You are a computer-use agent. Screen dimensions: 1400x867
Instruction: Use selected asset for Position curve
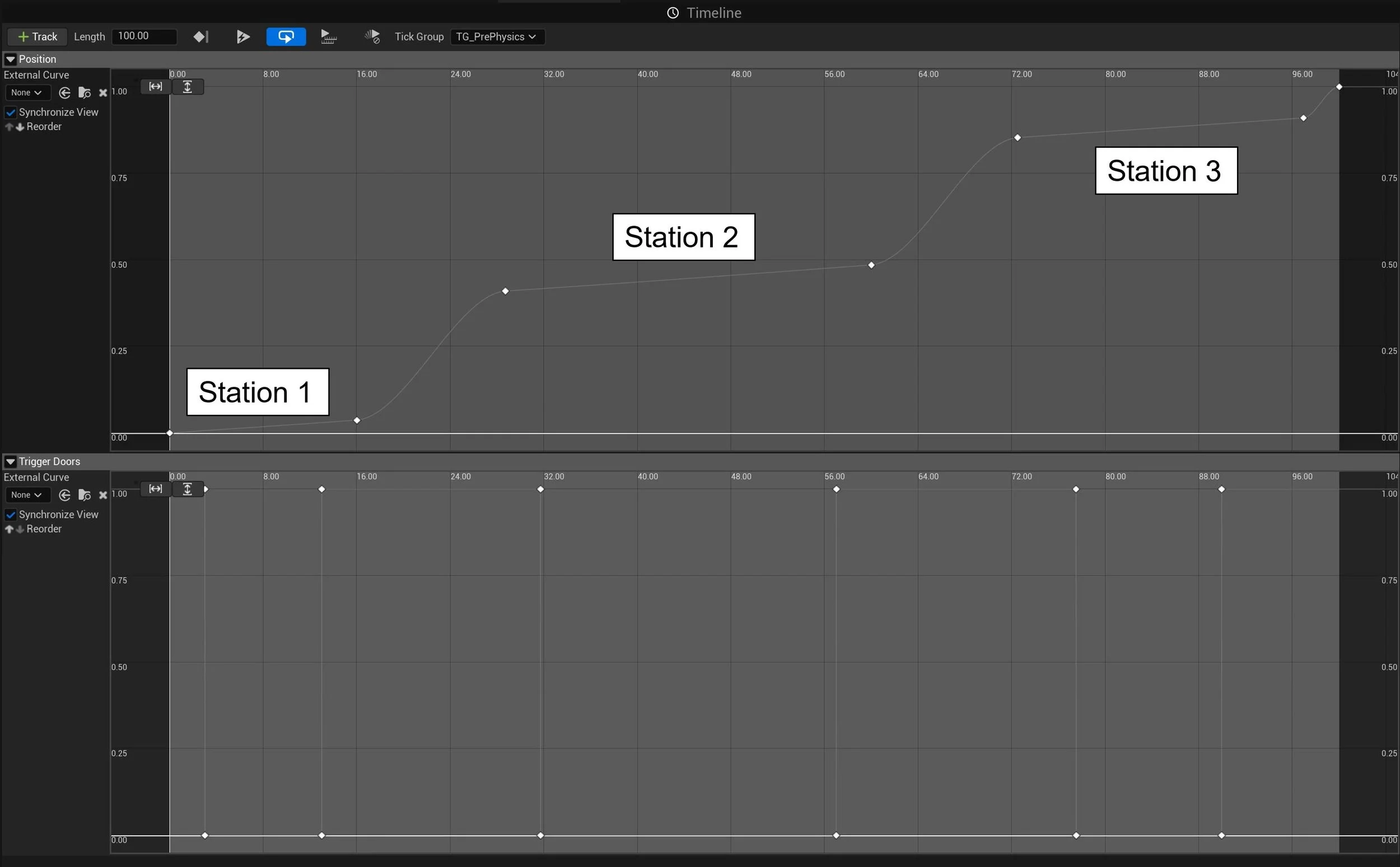click(x=65, y=93)
